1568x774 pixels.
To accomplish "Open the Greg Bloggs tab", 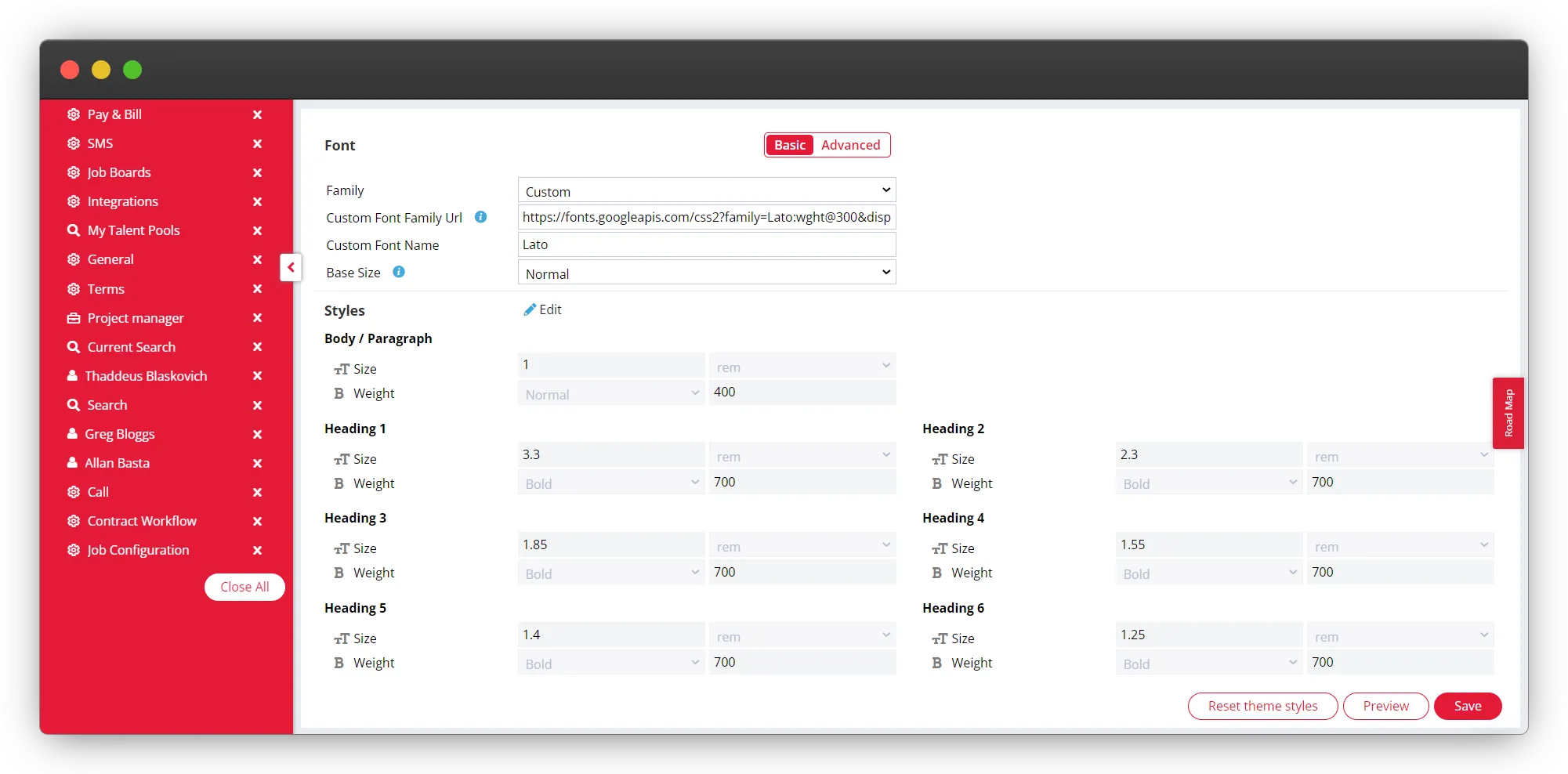I will [x=120, y=434].
